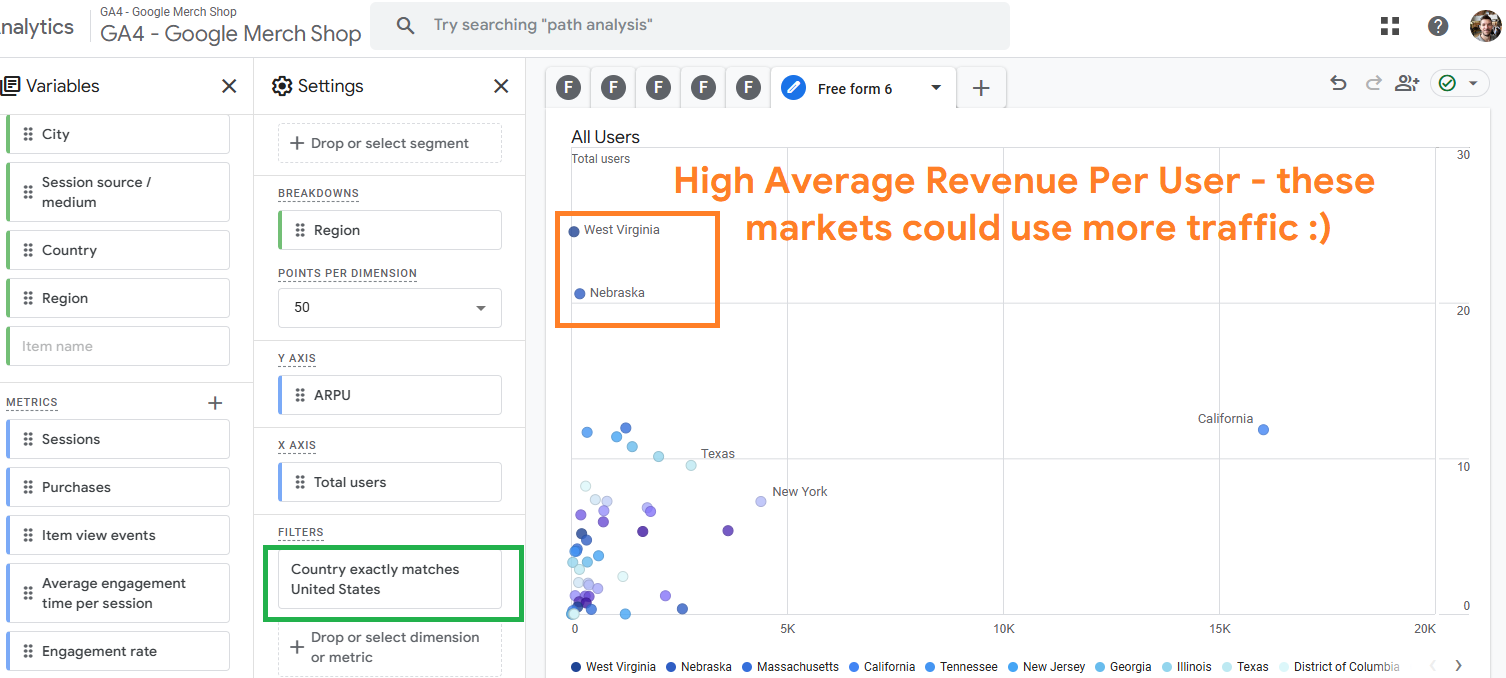1506x678 pixels.
Task: Select the Engagement rate metric
Action: [118, 651]
